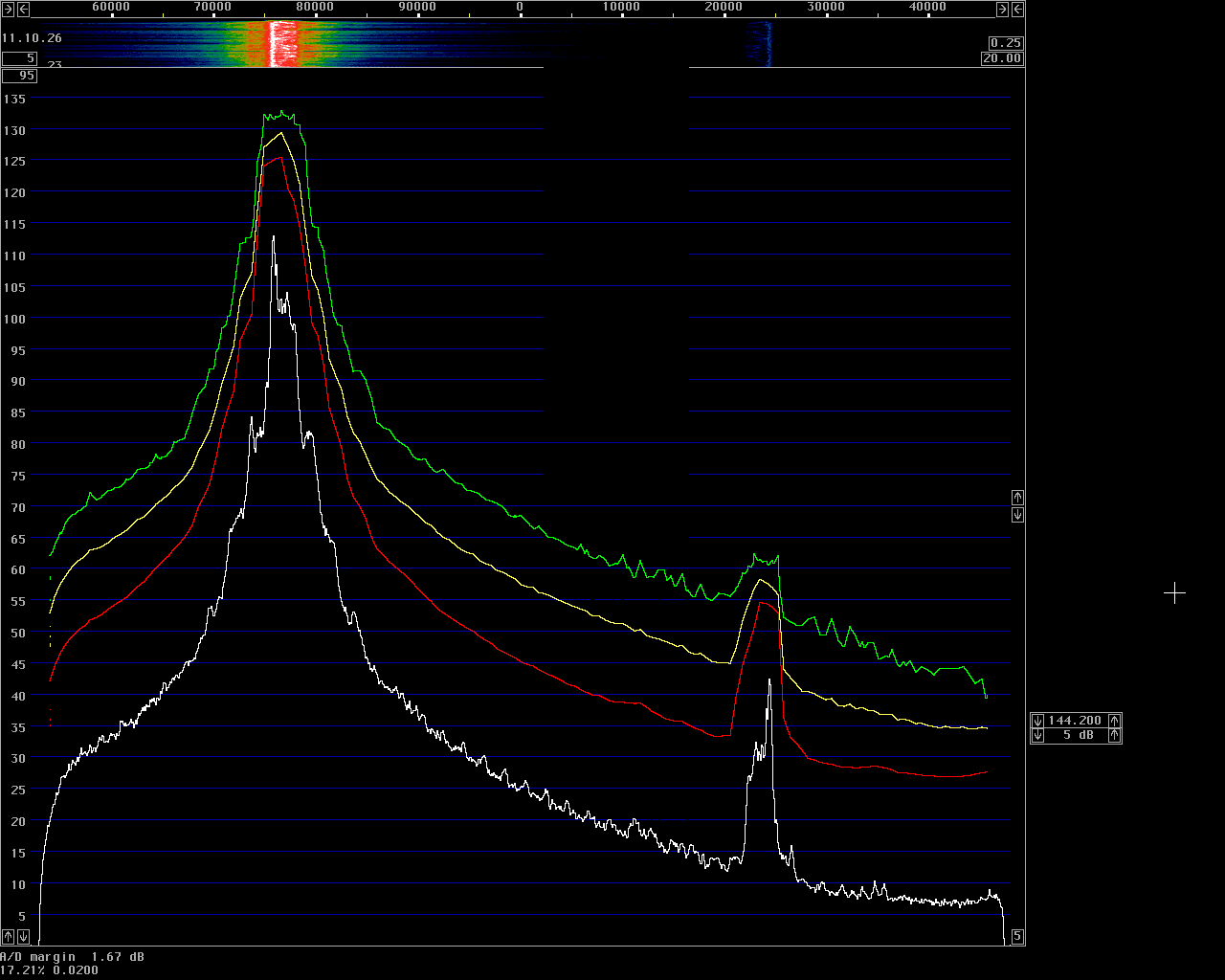Edit the waterfall zero box showing 20.00
The height and width of the screenshot is (980, 1225).
point(1002,58)
